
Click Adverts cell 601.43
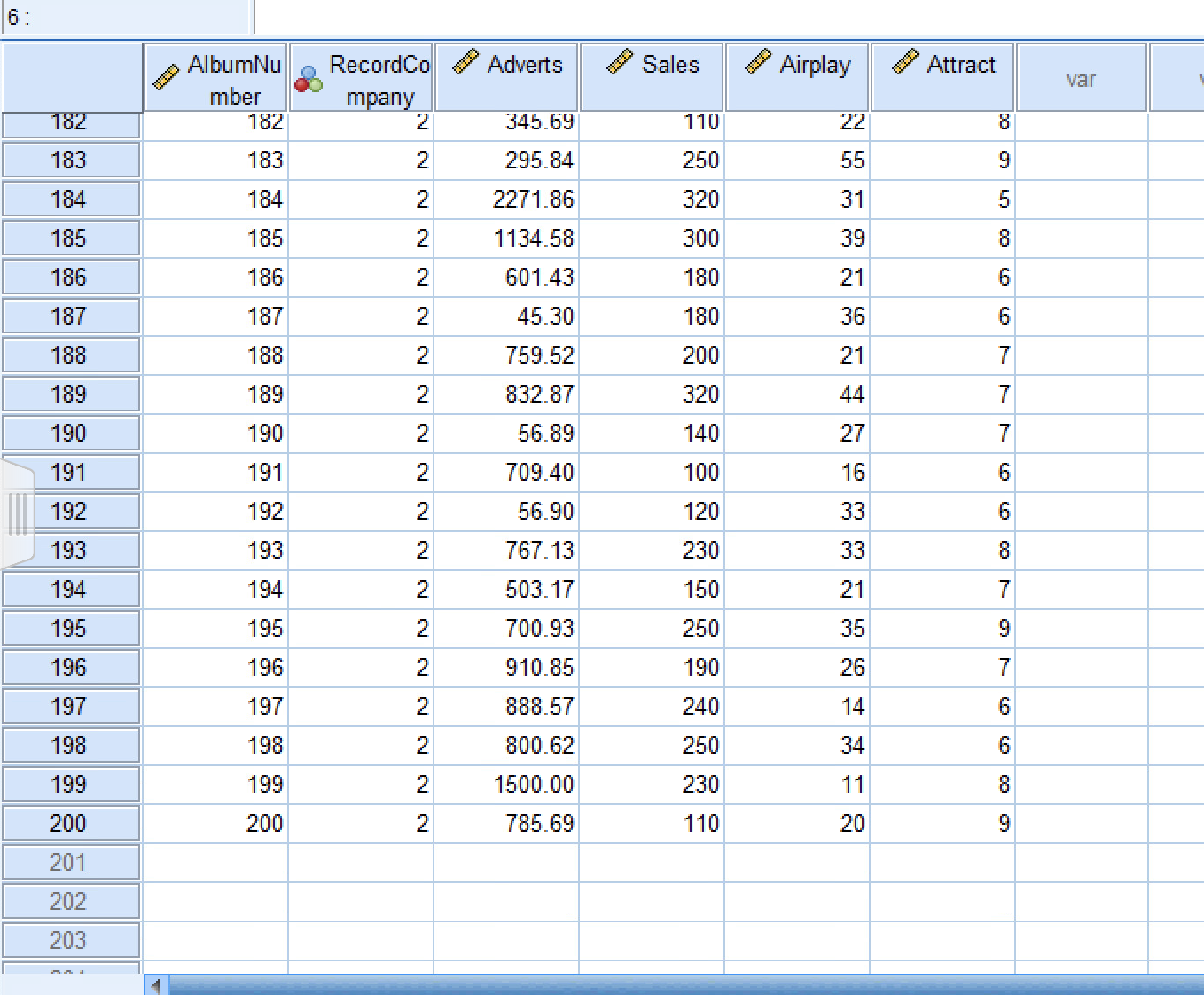click(x=506, y=278)
